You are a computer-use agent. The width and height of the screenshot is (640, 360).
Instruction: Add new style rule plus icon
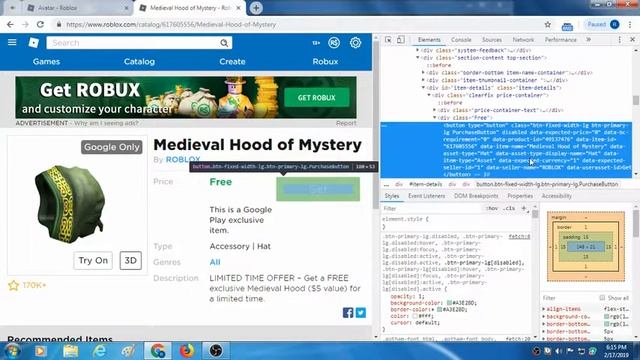coord(524,208)
